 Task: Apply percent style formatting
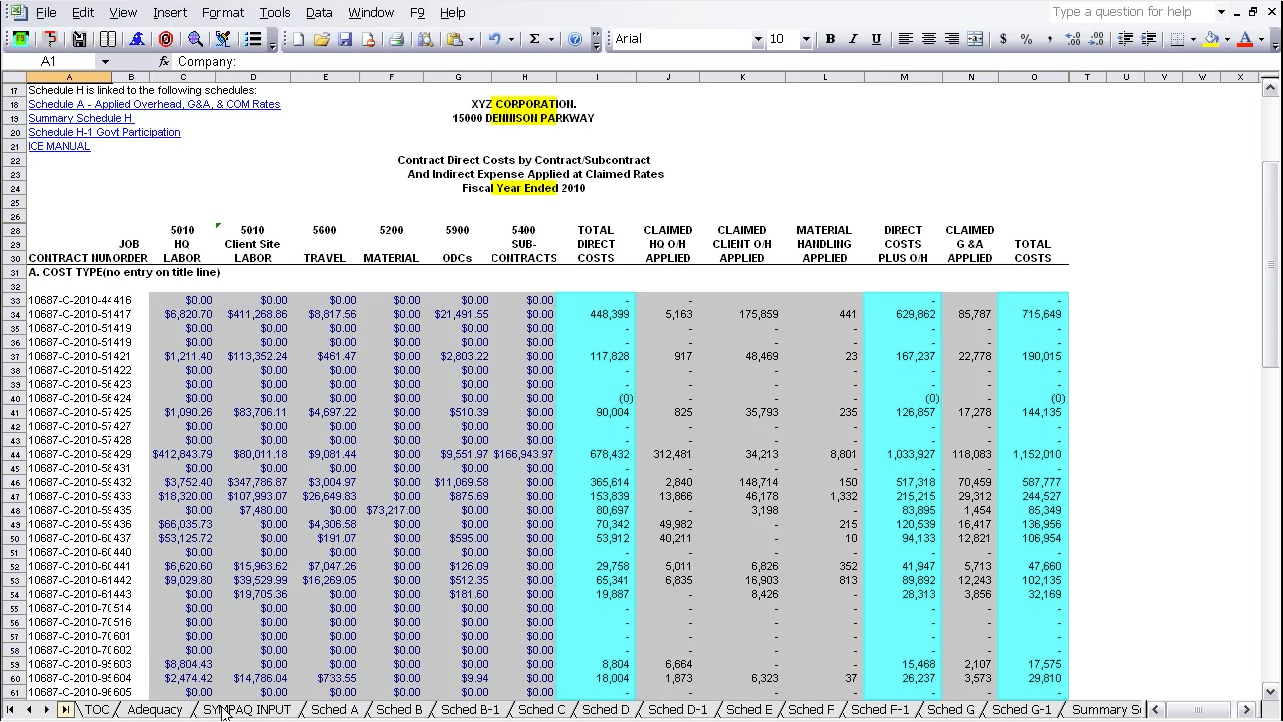click(x=1026, y=39)
